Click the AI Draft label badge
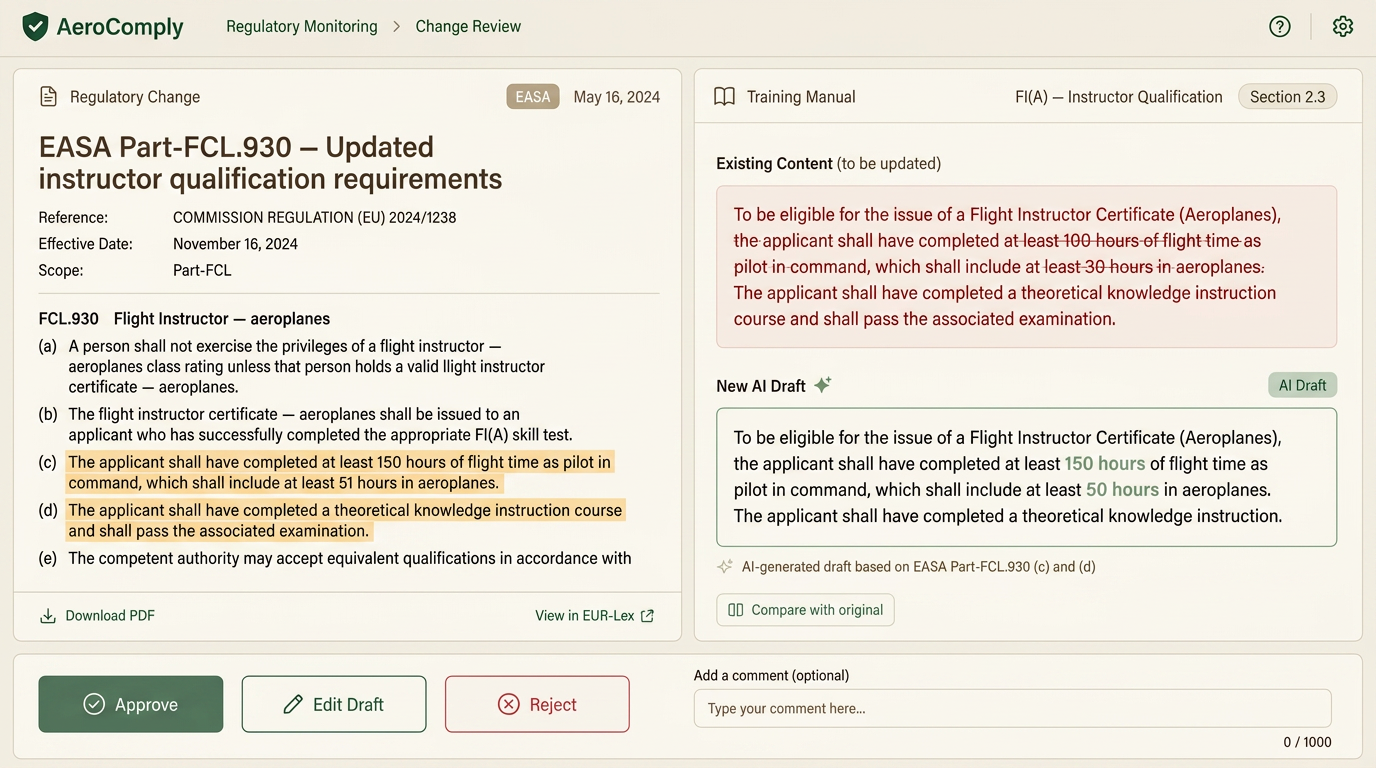1376x768 pixels. pos(1302,385)
